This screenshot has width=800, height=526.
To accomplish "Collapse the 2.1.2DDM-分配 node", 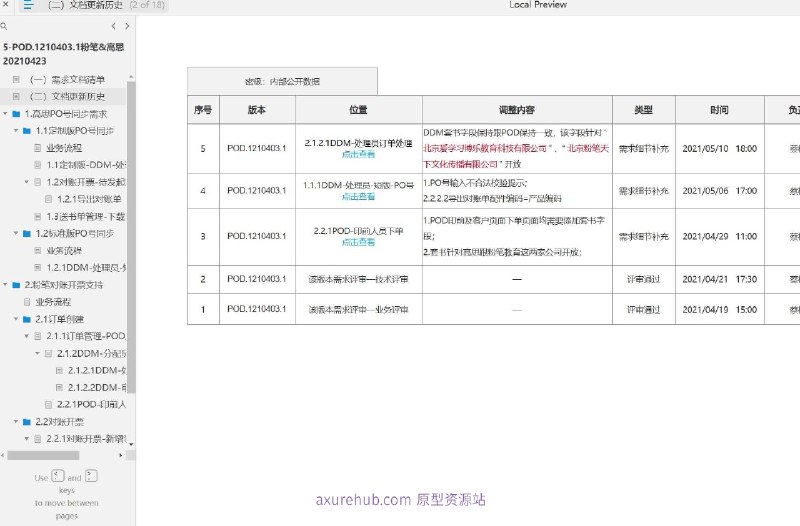I will tap(37, 353).
